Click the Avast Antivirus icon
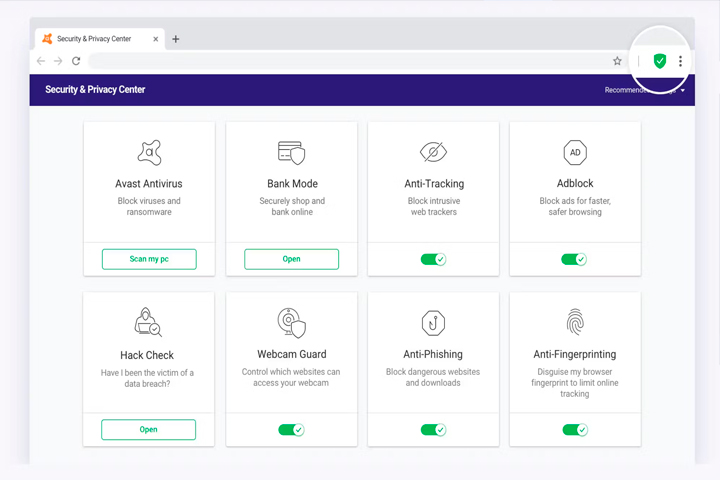The width and height of the screenshot is (720, 480). point(149,152)
